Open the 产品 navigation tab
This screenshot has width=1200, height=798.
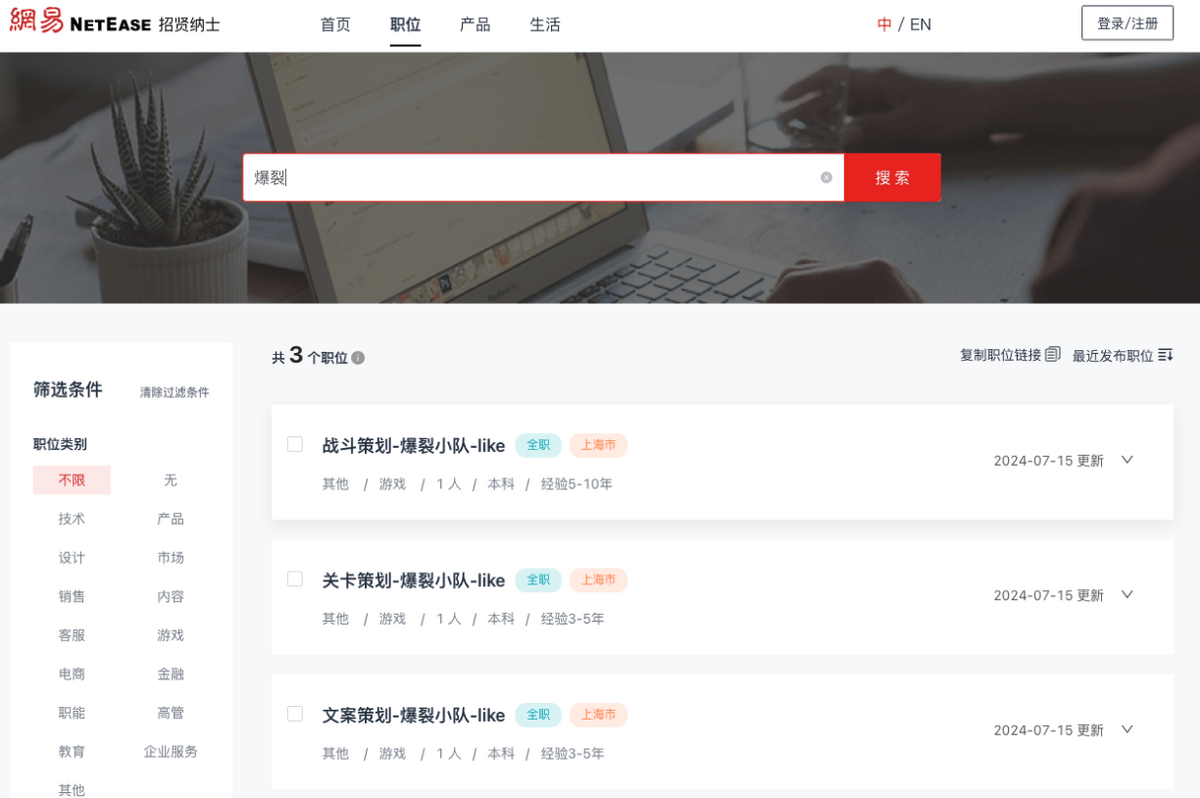475,25
